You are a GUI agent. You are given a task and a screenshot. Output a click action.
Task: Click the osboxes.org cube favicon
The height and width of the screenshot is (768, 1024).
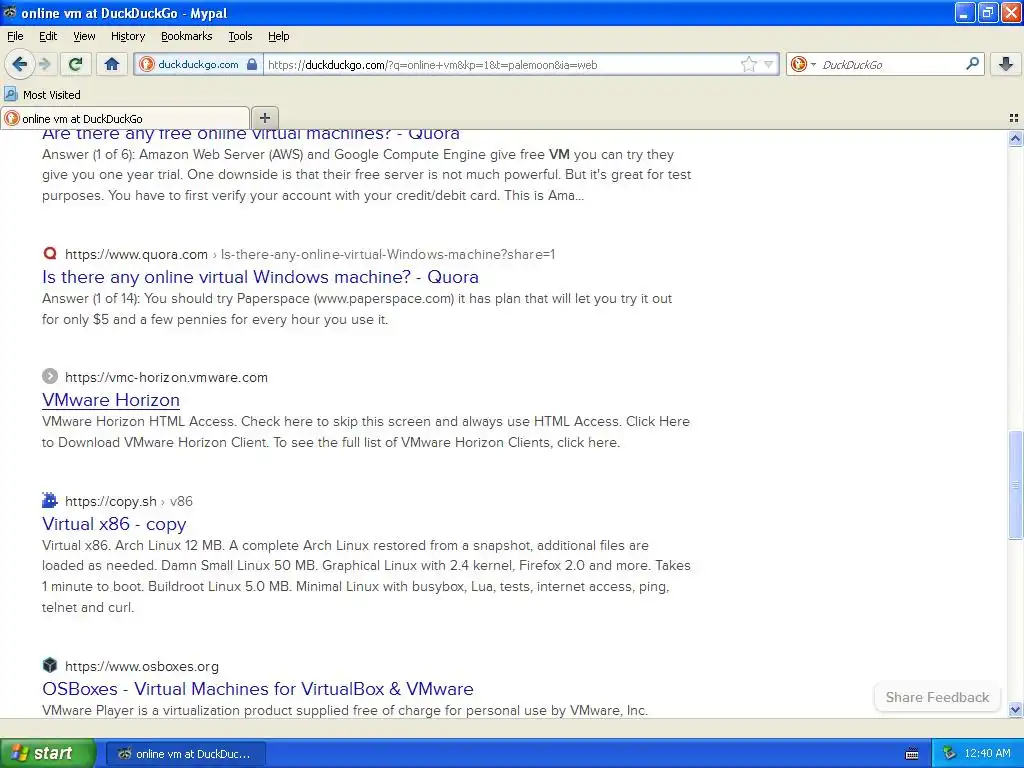(50, 665)
